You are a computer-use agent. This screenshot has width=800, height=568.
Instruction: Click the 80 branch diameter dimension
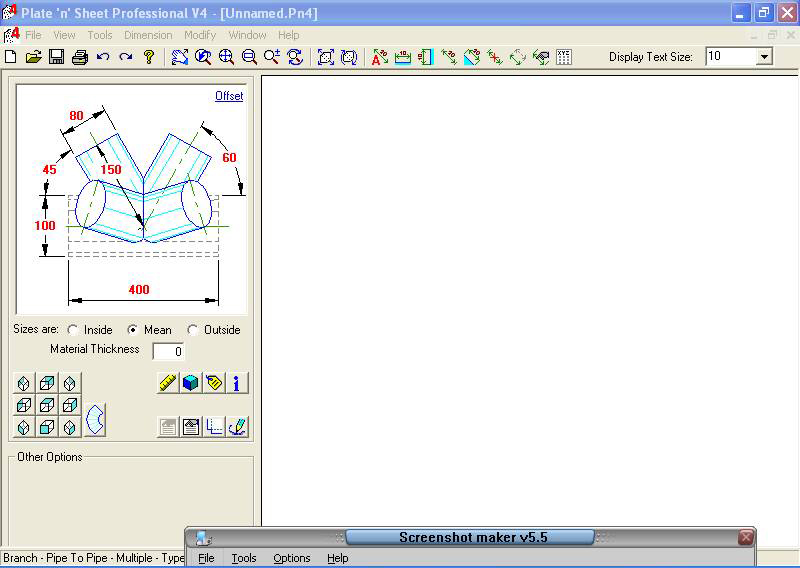tap(77, 116)
